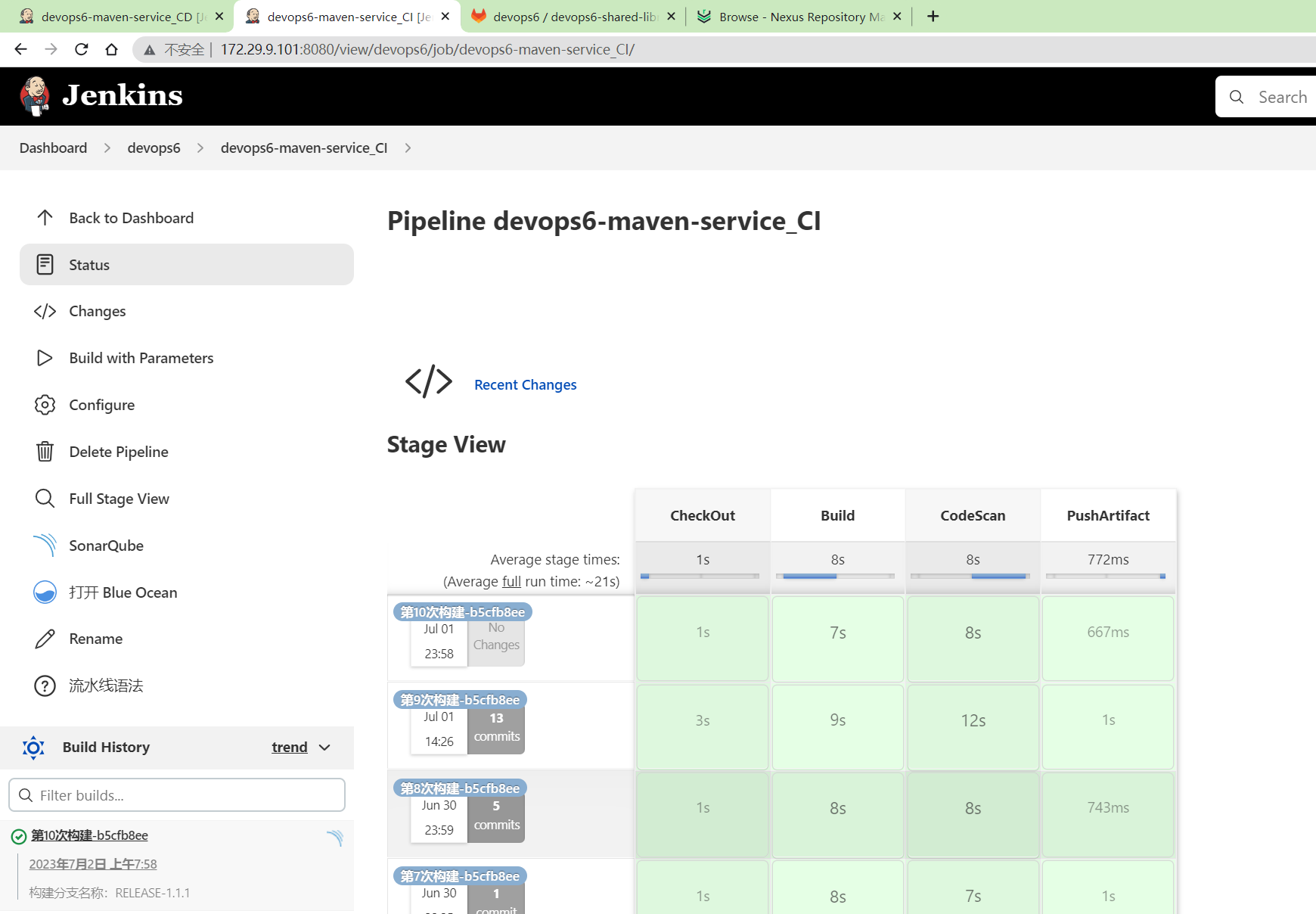Click the Jenkins logo mascot icon
Viewport: 1316px width, 914px height.
coord(35,96)
